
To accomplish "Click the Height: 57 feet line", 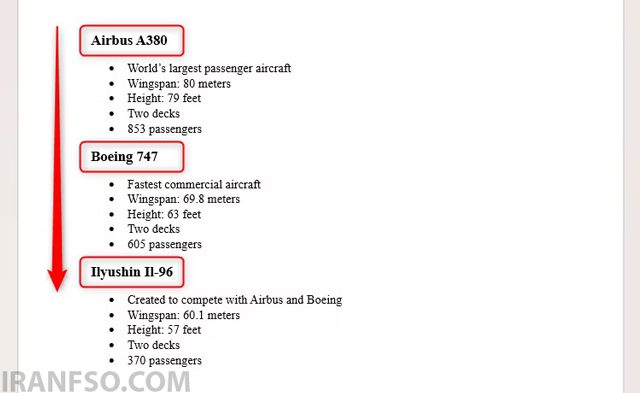I will (164, 329).
